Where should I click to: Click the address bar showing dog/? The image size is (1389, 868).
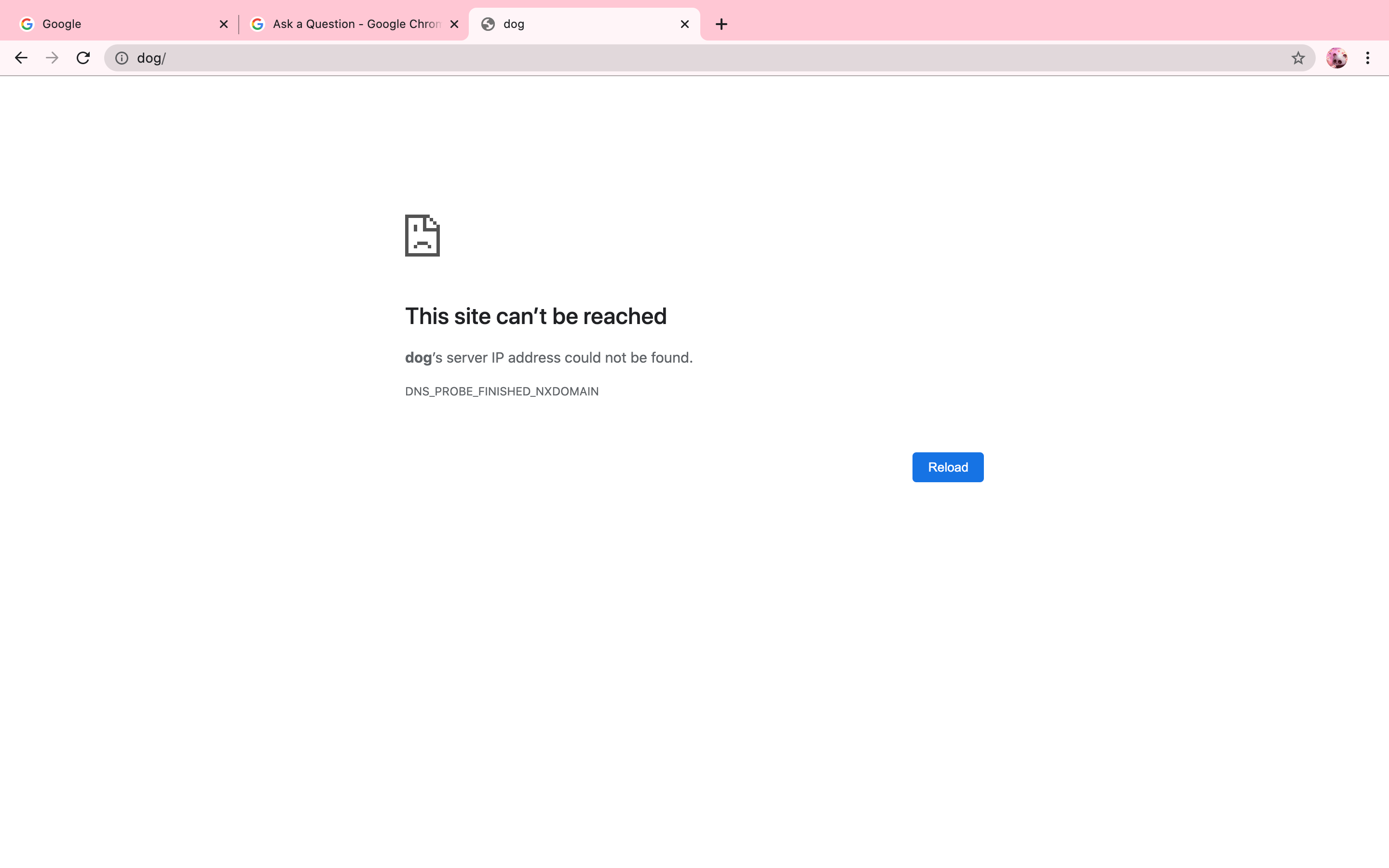point(689,58)
